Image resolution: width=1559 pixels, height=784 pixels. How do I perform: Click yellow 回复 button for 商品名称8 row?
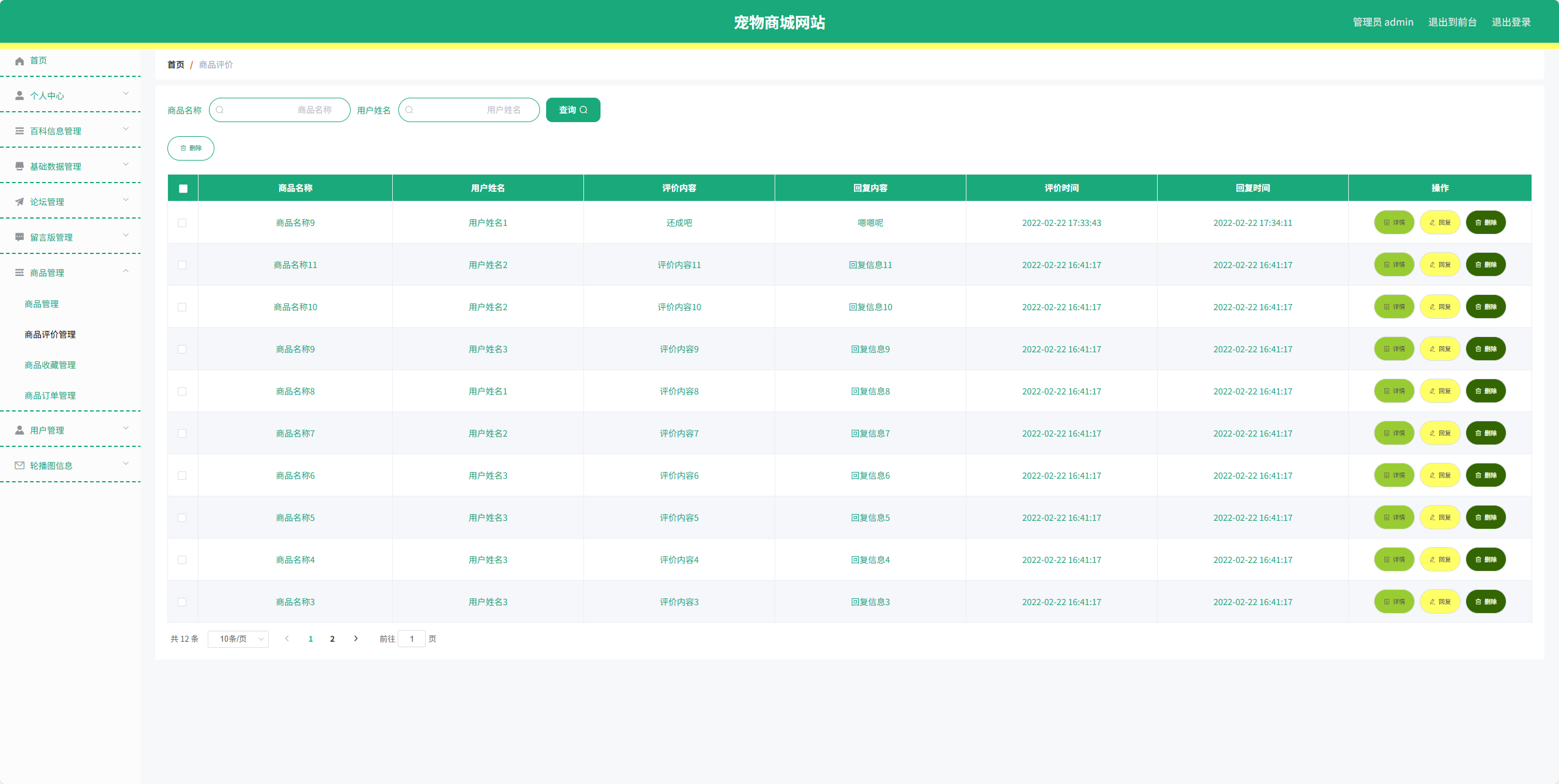coord(1440,391)
